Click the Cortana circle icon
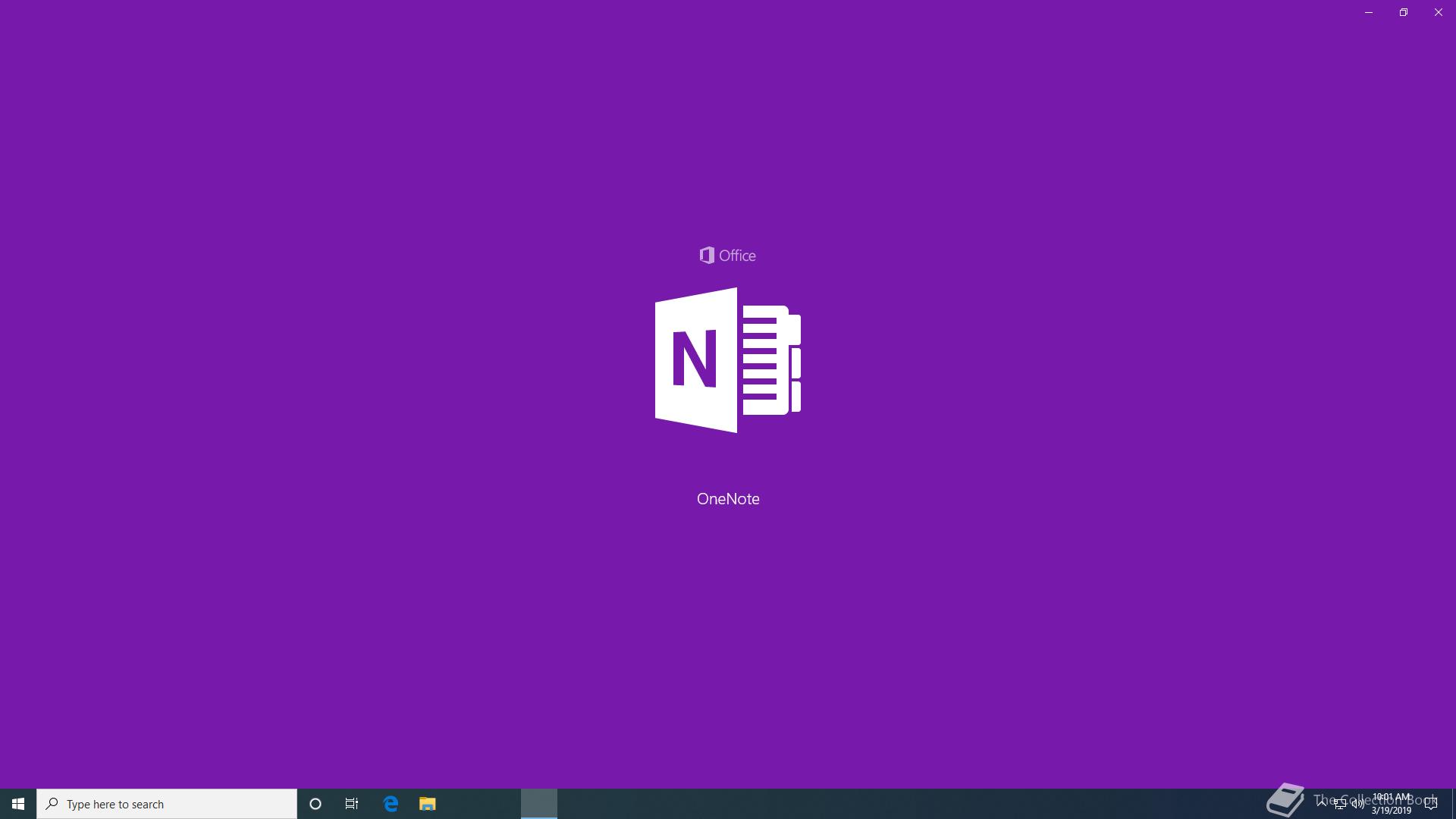The height and width of the screenshot is (819, 1456). tap(315, 804)
